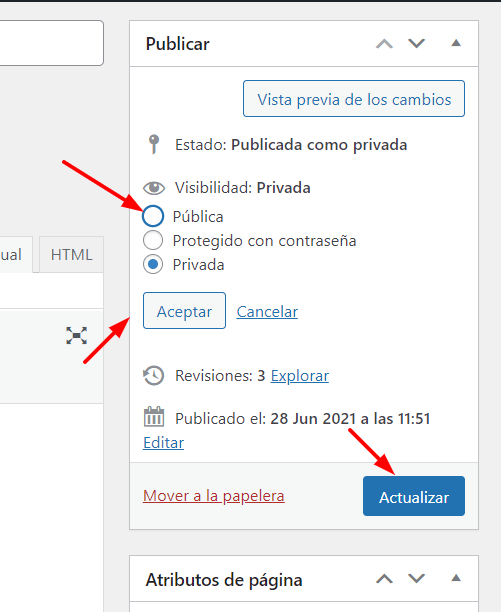Click Aceptar to confirm visibility
Screen dimensions: 501x612
[x=184, y=311]
